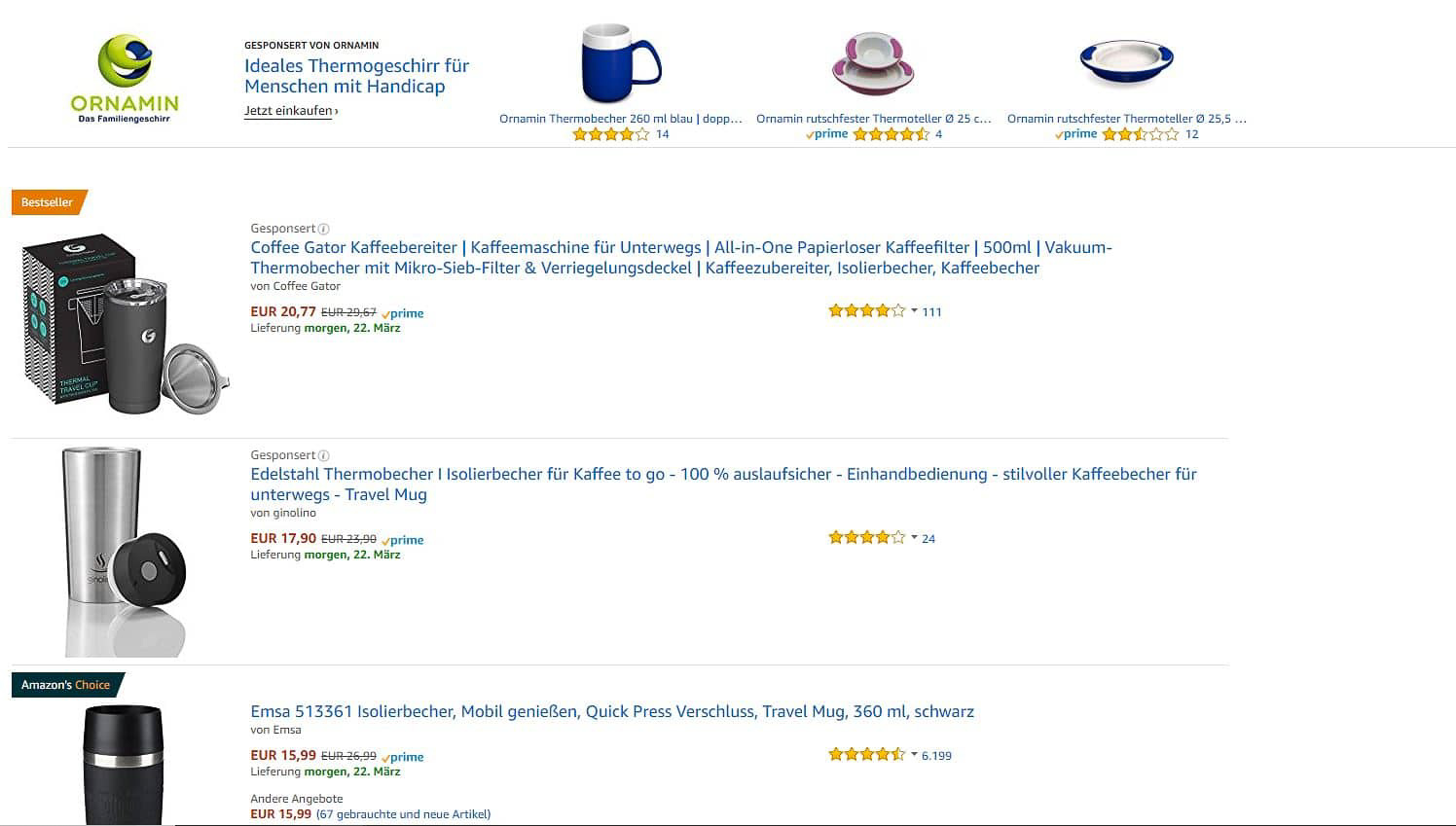Click the stainless steel ginolino mug image

click(123, 551)
